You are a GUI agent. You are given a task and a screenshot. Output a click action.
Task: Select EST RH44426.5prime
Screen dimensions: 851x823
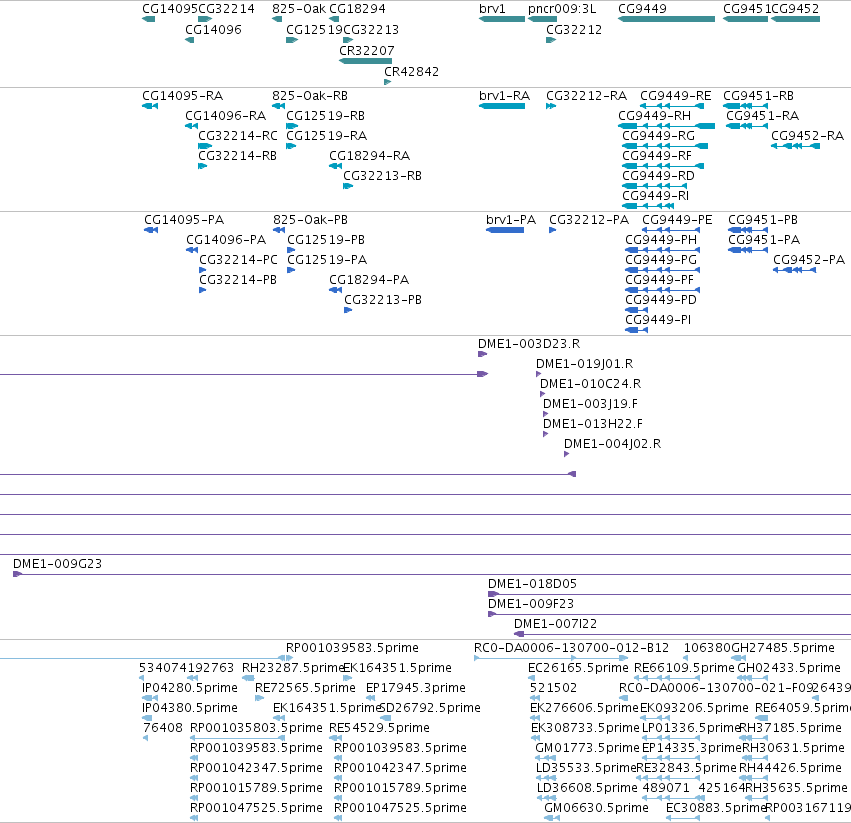click(790, 768)
